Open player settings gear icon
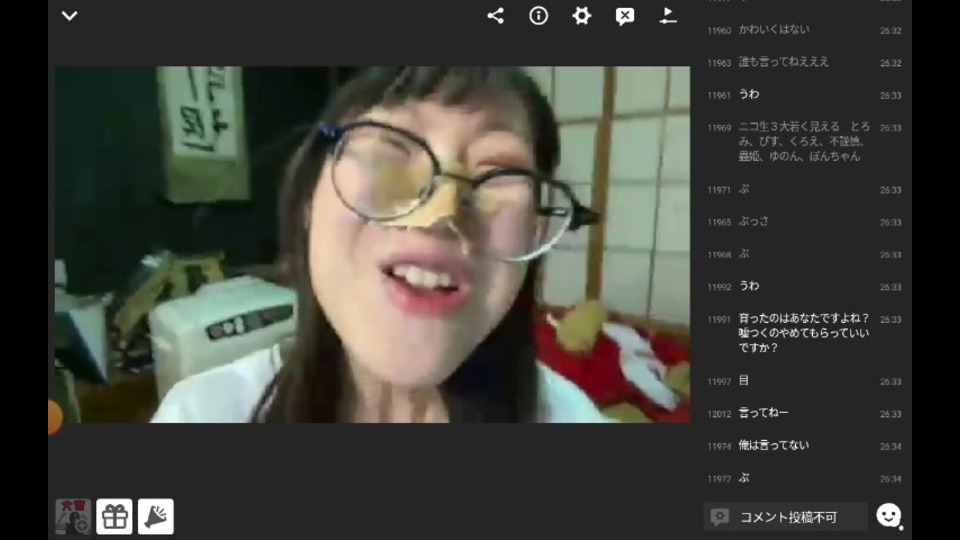This screenshot has width=960, height=540. [582, 16]
